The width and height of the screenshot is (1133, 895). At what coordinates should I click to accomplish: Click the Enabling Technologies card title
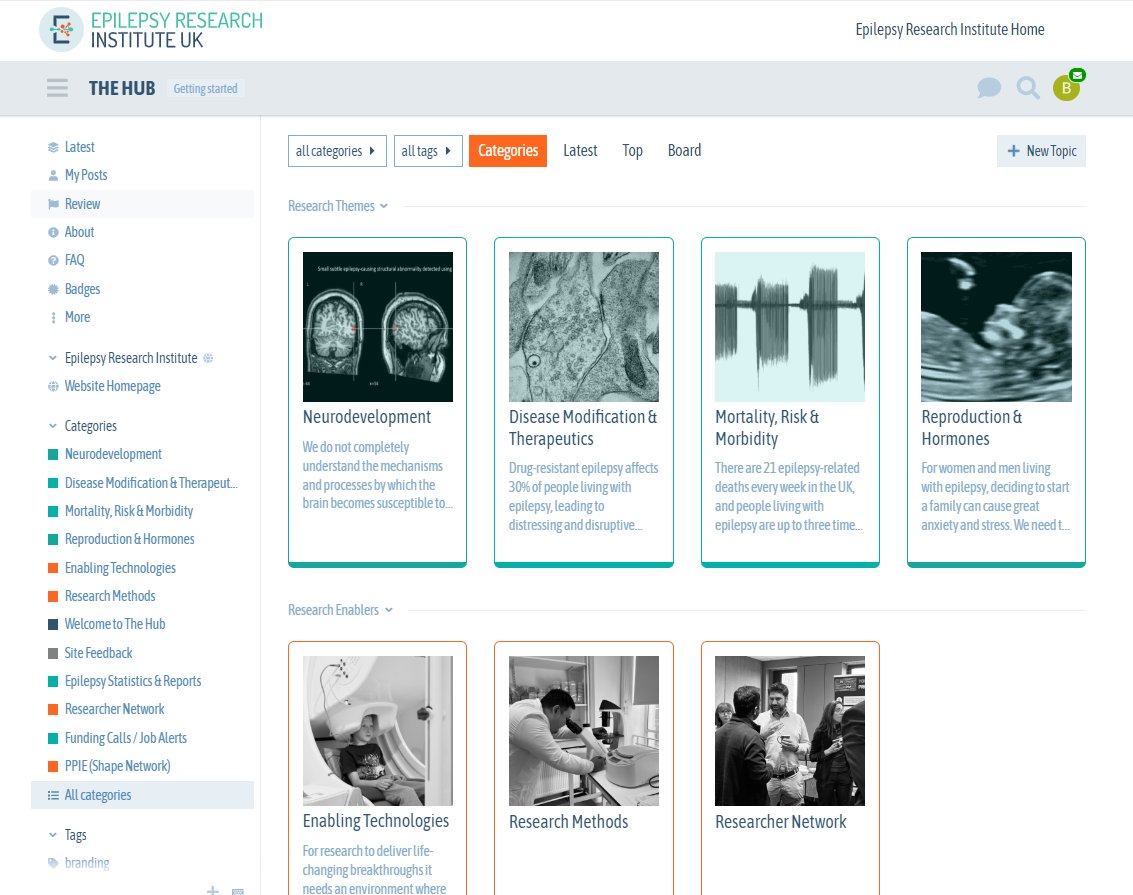coord(376,821)
